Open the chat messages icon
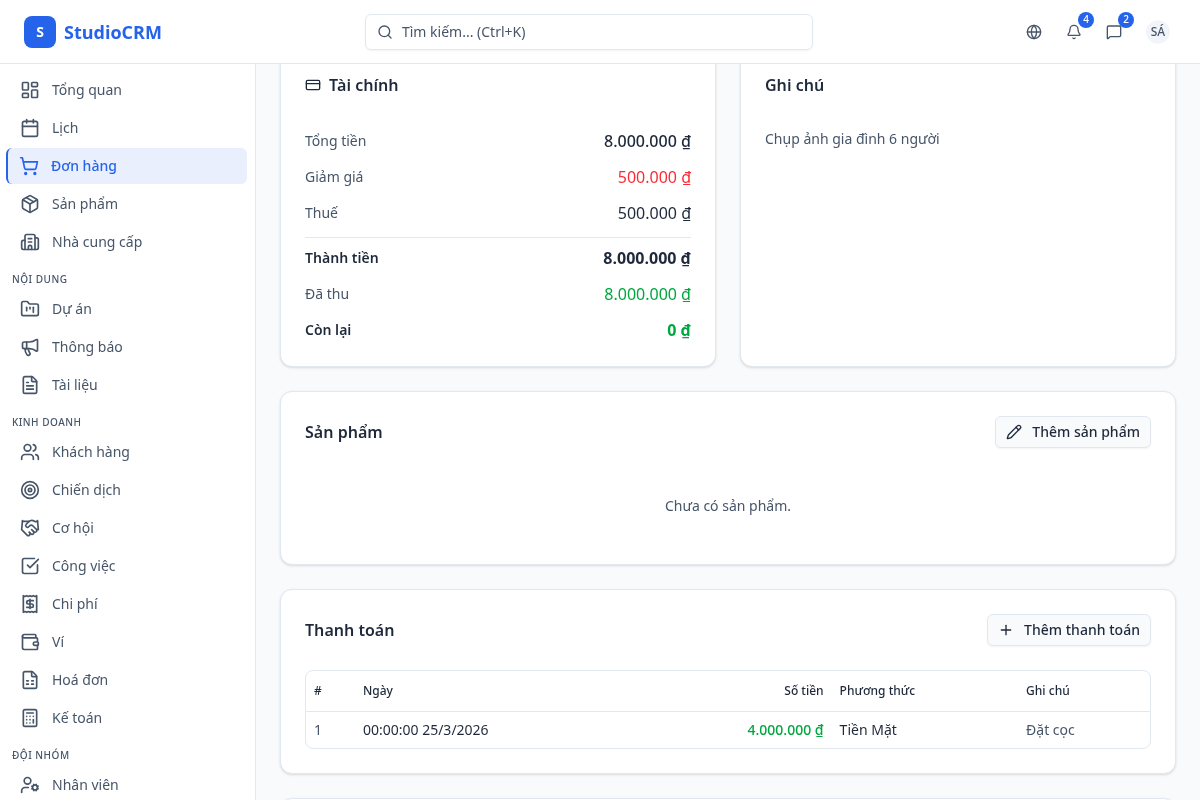 [1114, 32]
